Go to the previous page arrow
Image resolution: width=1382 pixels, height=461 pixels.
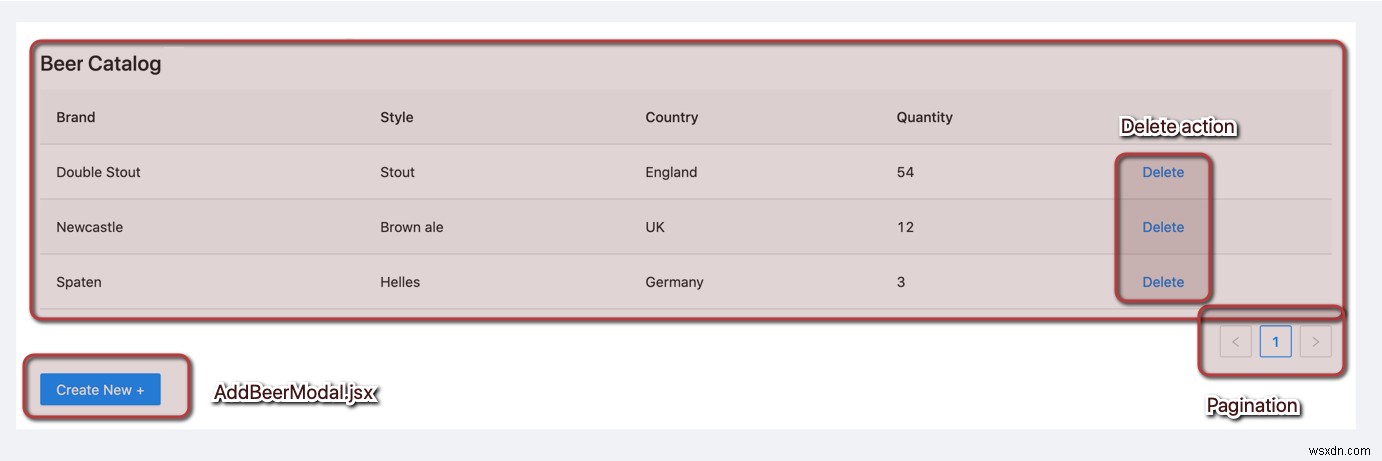coord(1235,342)
